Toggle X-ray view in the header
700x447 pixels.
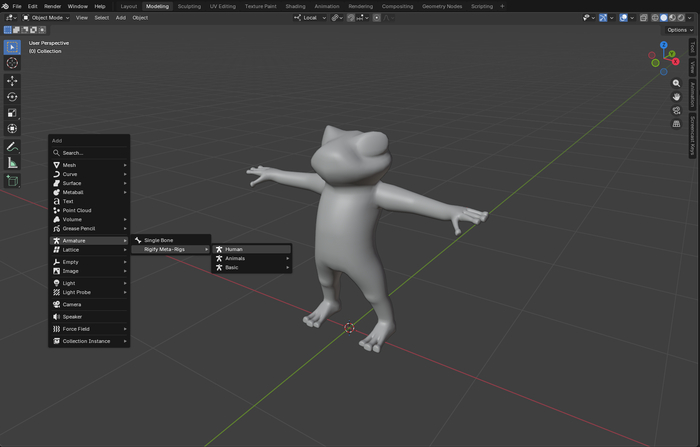644,17
